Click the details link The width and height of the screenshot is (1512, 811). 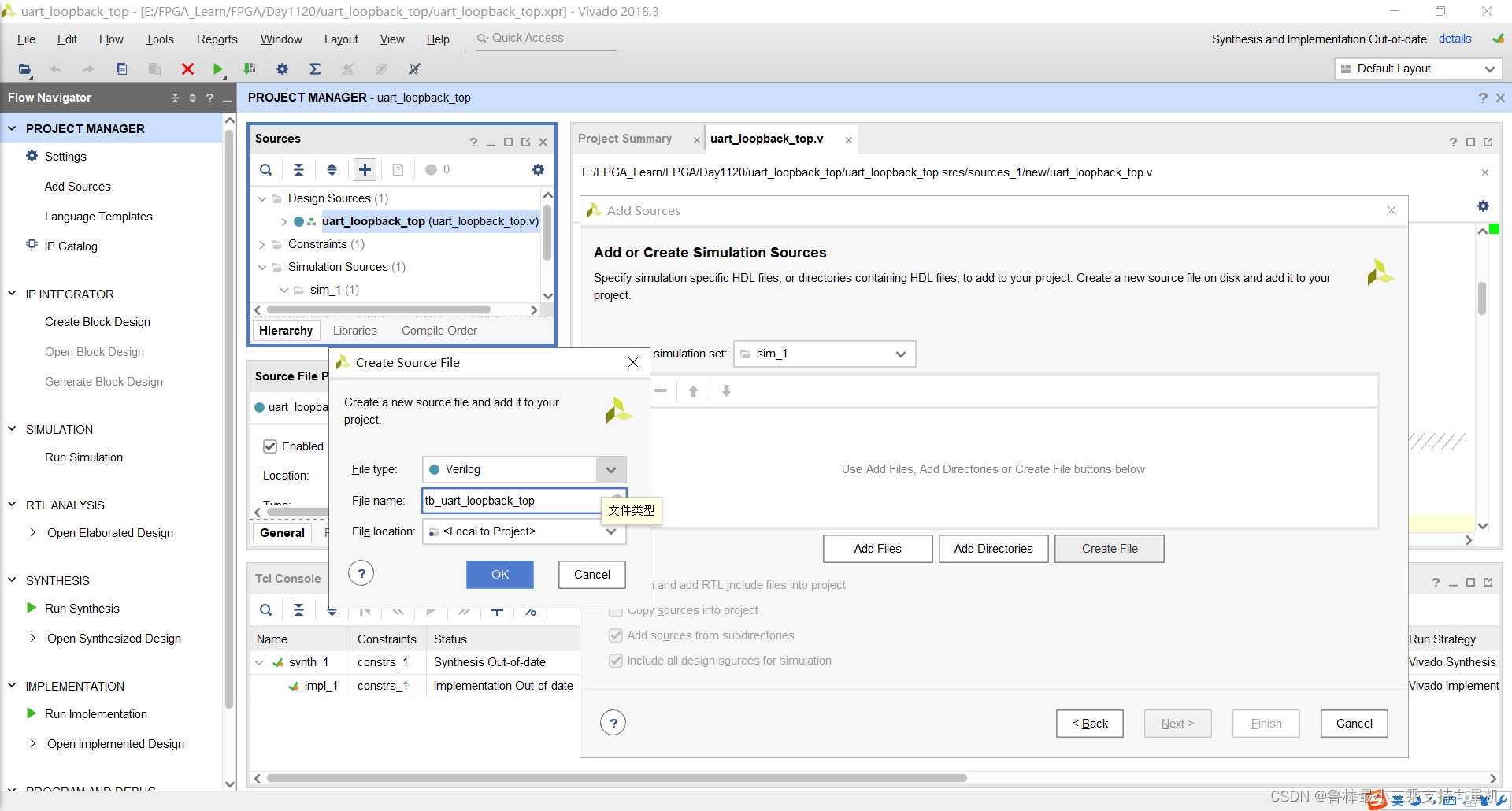pos(1455,39)
